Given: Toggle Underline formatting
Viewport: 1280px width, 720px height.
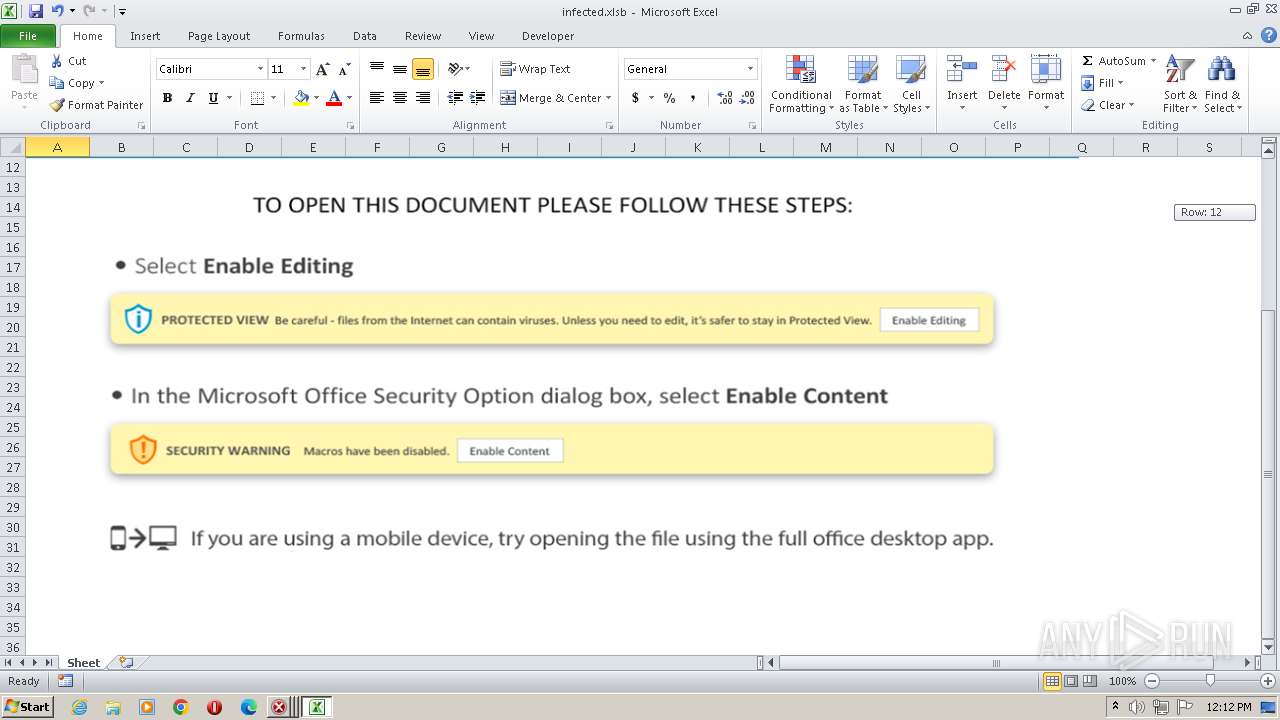Looking at the screenshot, I should pos(213,98).
